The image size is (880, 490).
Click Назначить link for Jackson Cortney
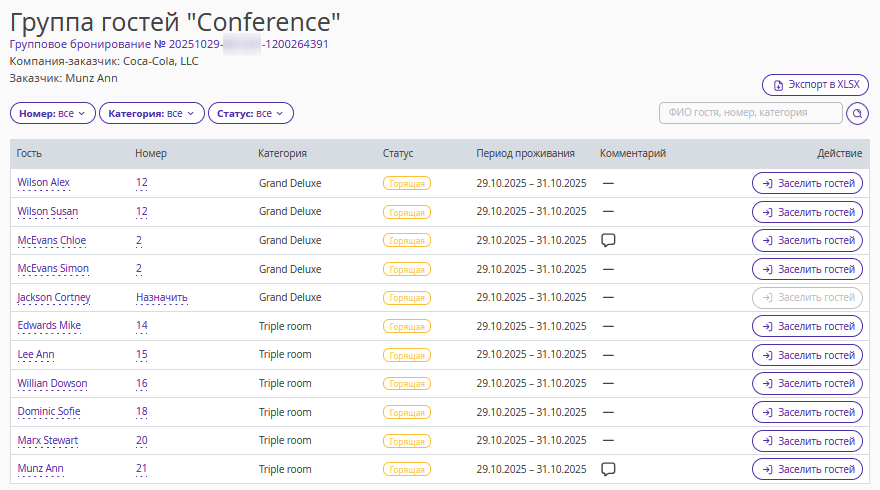tap(162, 298)
